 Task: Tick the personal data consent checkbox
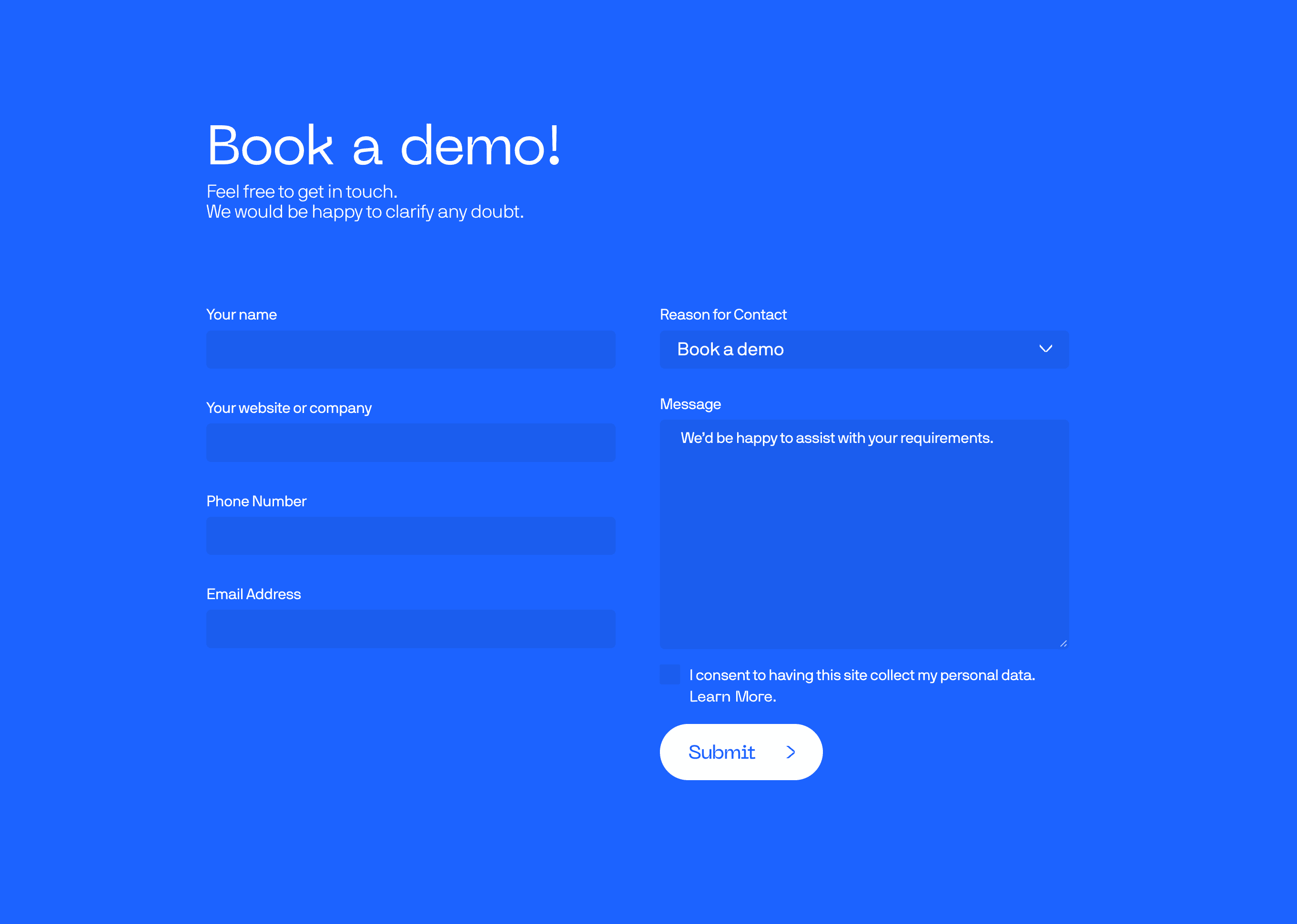tap(670, 675)
